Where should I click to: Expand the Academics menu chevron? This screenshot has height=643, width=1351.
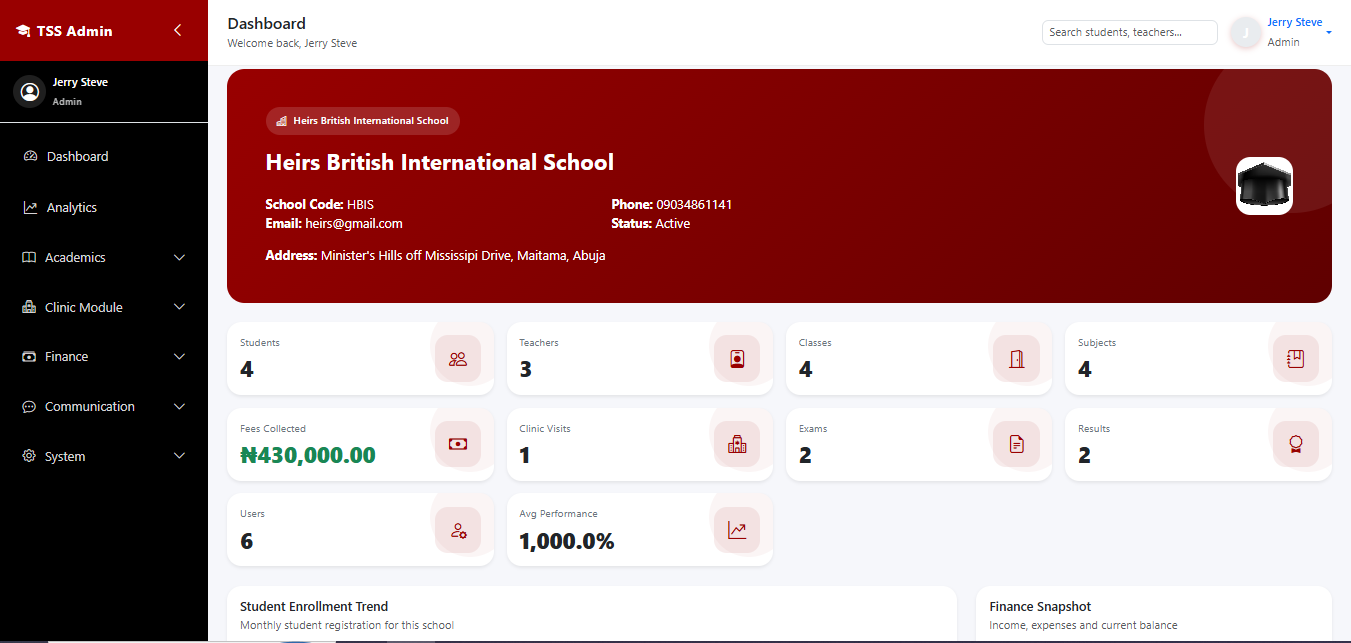click(180, 257)
